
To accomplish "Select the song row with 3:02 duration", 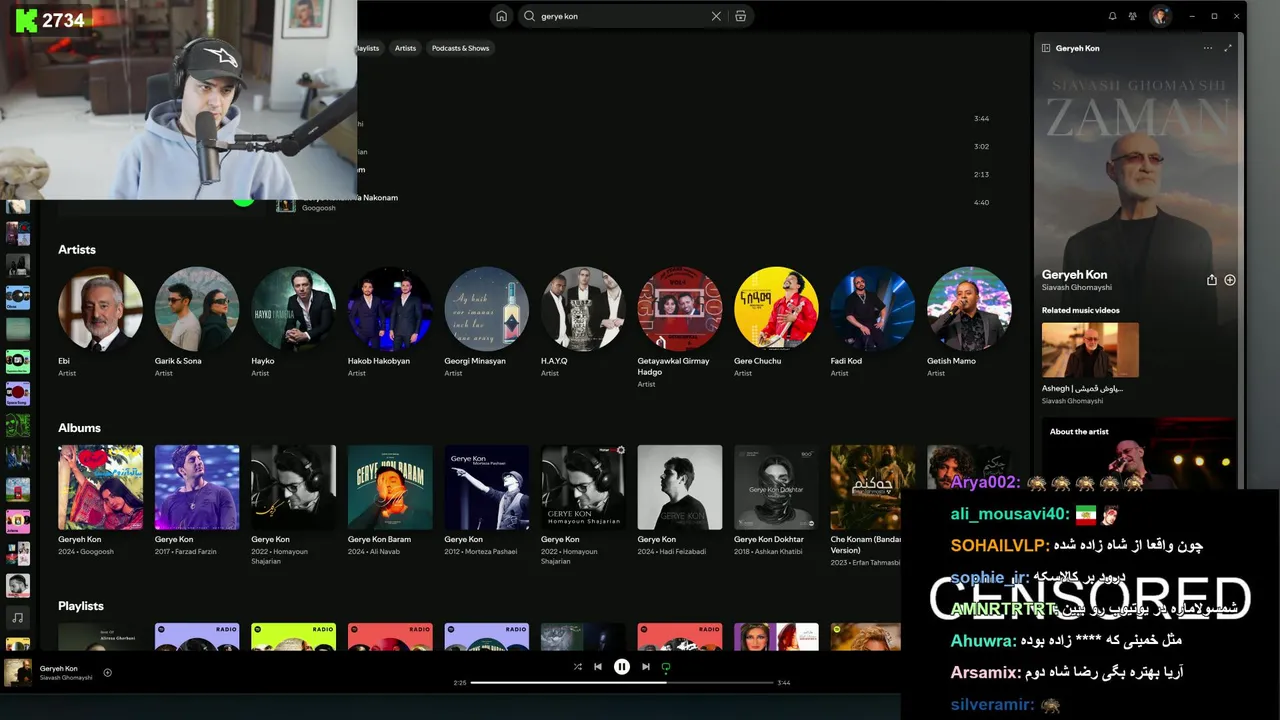I will [x=634, y=147].
